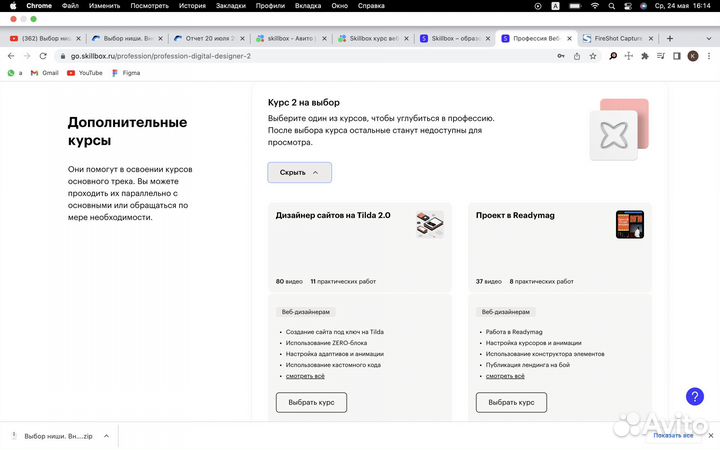Screen dimensions: 720x450
Task: Open the Профили menu
Action: (270, 6)
